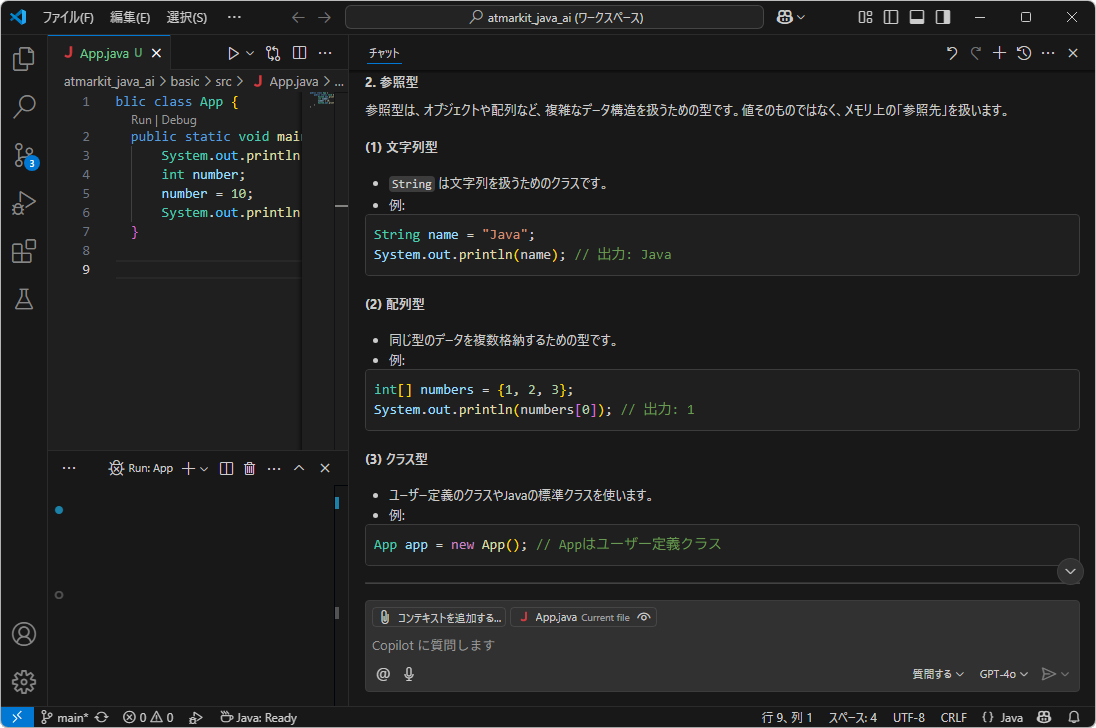The image size is (1096, 728).
Task: Start voice input with the microphone icon
Action: click(x=409, y=674)
